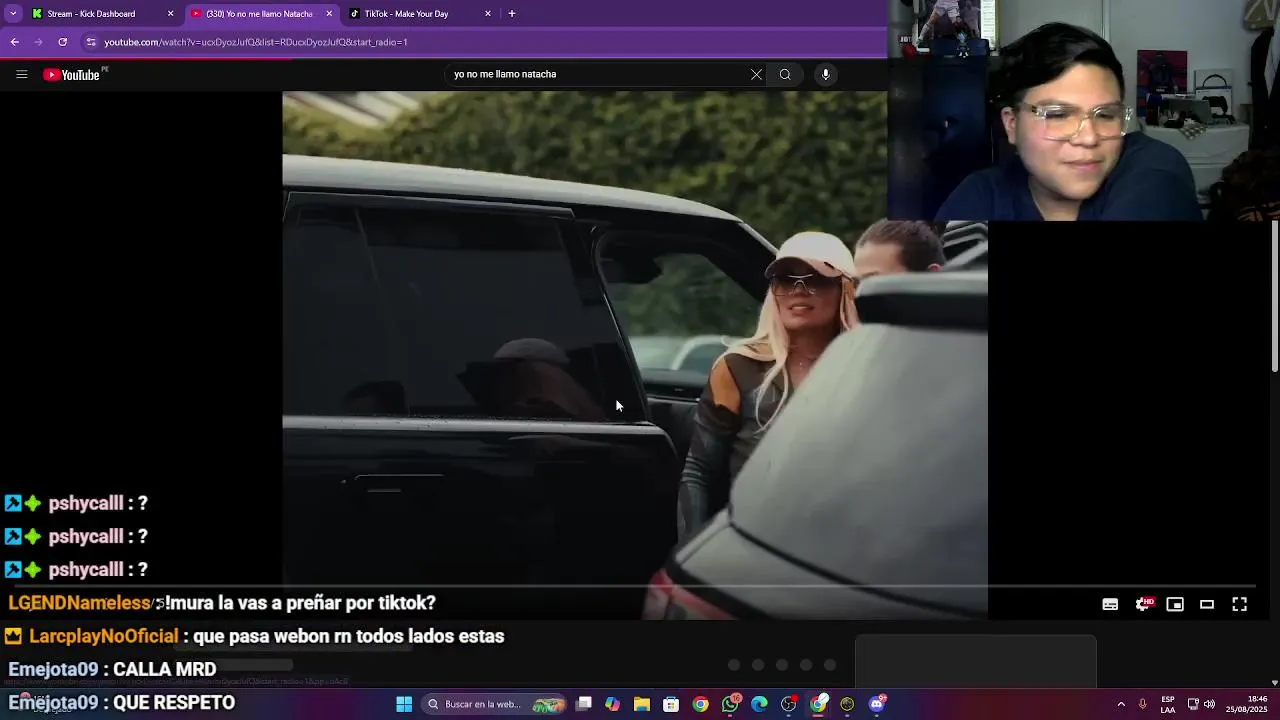Click Emejota09 QUE RESPETO message
Viewport: 1280px width, 720px height.
pyautogui.click(x=121, y=703)
